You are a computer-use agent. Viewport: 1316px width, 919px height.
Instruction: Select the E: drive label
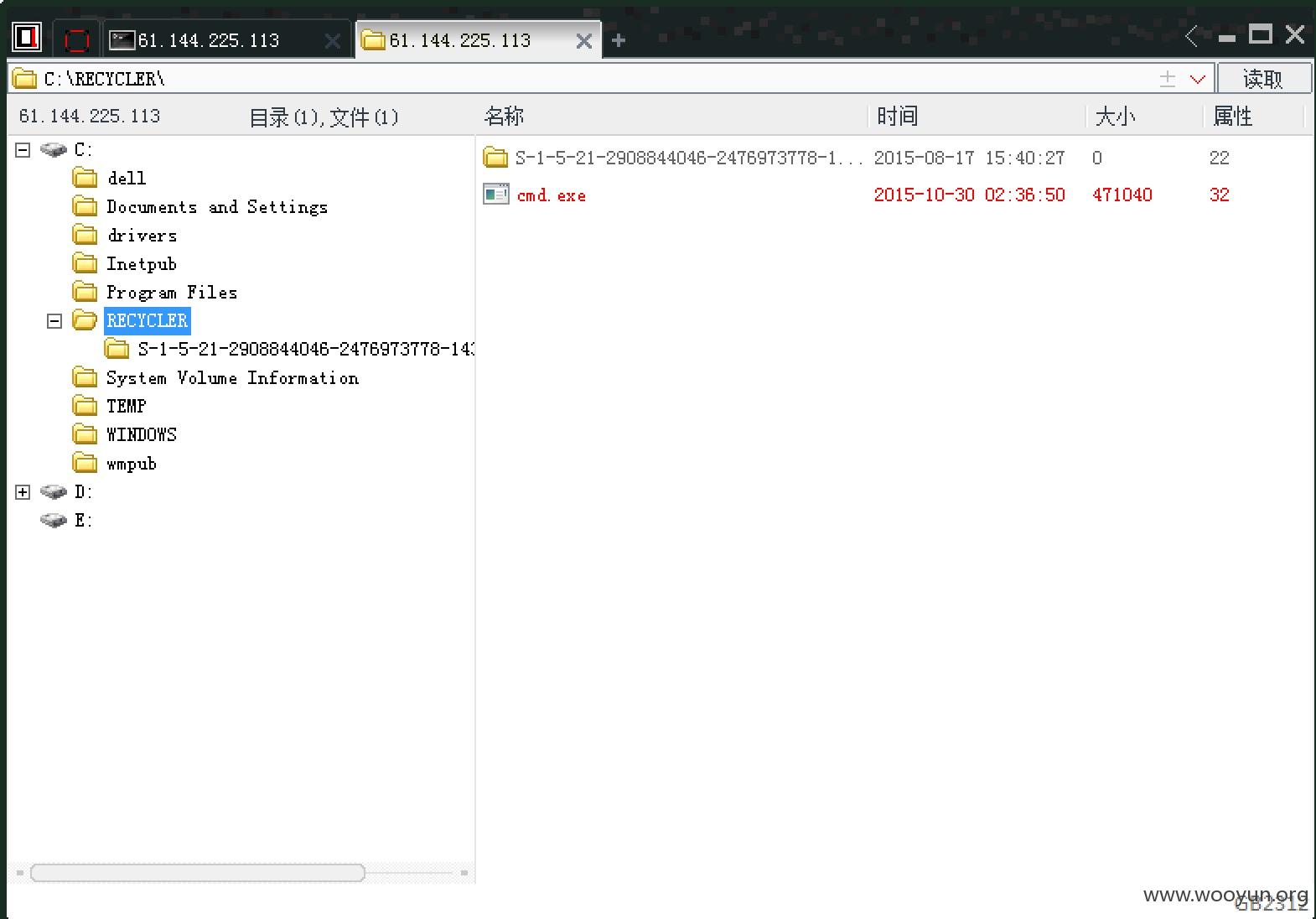pyautogui.click(x=83, y=521)
